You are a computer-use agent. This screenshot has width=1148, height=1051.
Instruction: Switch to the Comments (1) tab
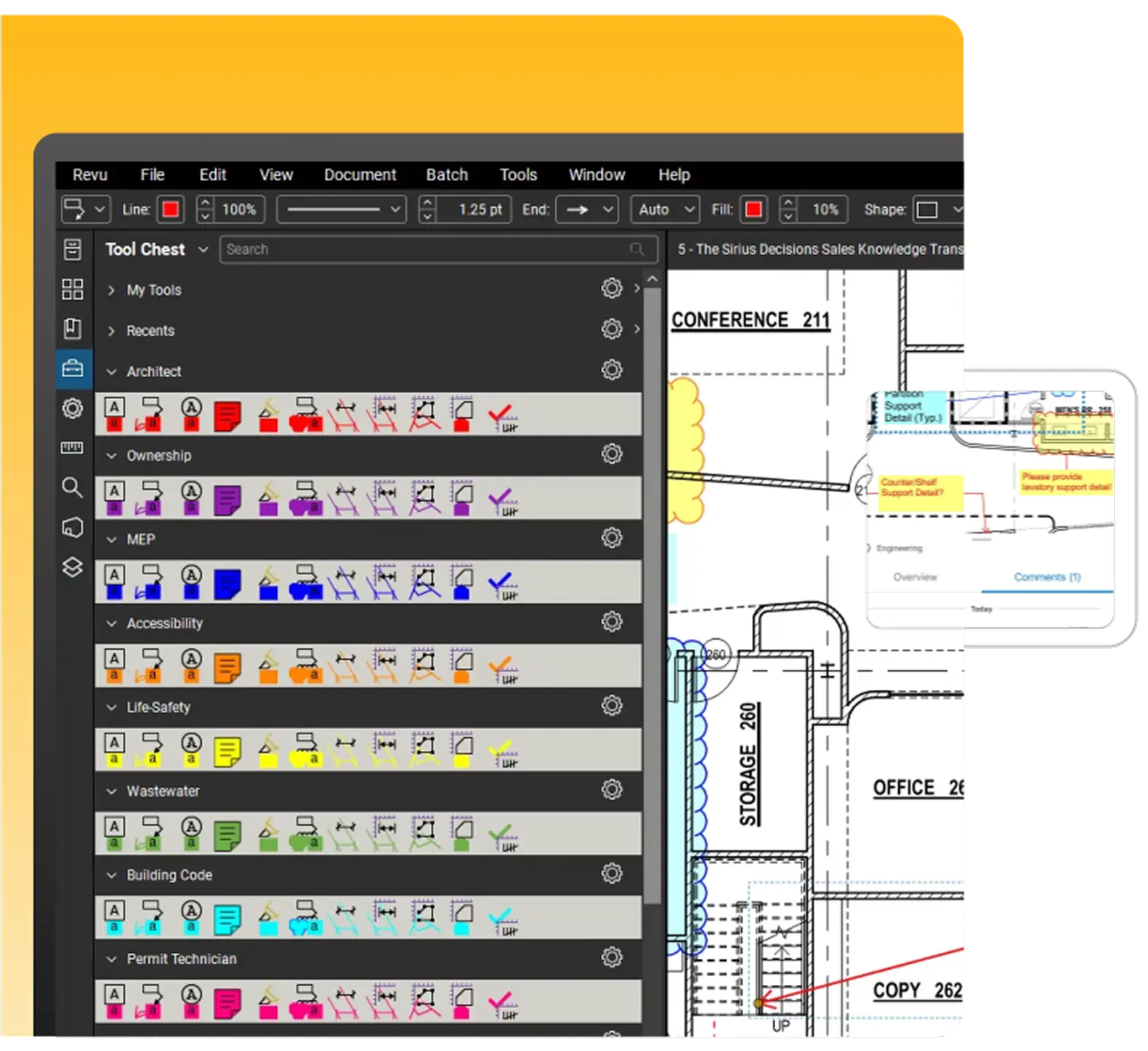[1047, 577]
